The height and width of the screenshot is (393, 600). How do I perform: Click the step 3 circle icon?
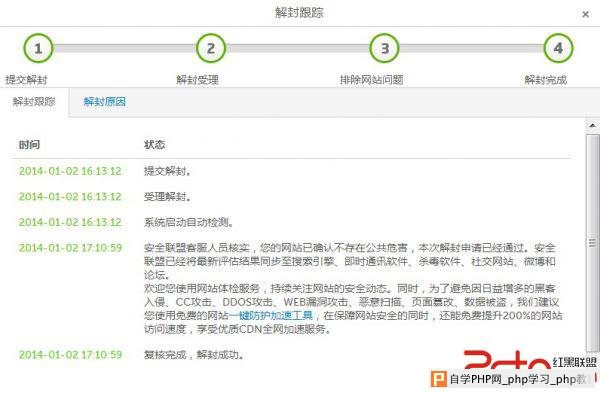(x=385, y=48)
